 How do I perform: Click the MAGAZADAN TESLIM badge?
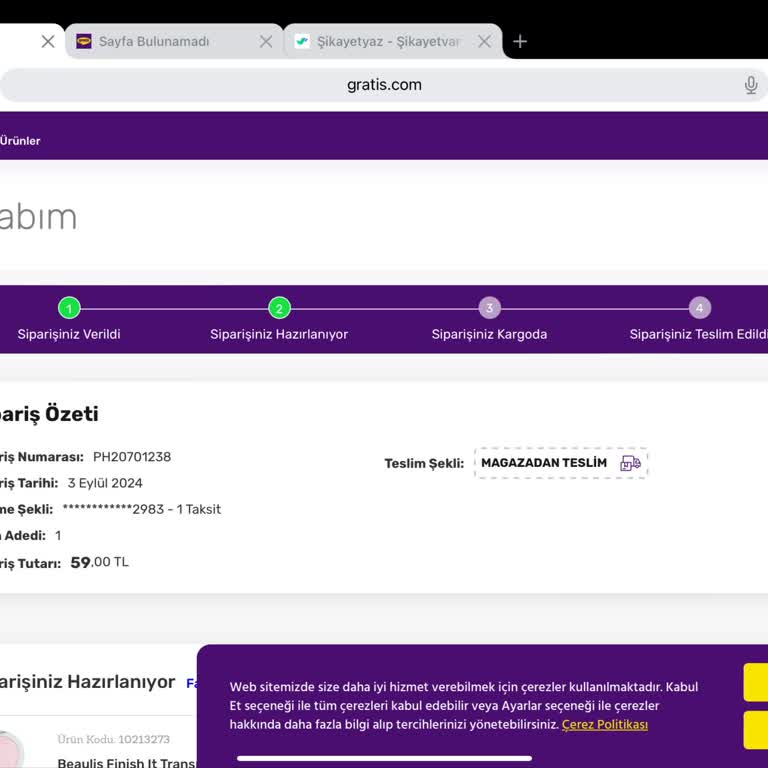point(545,463)
